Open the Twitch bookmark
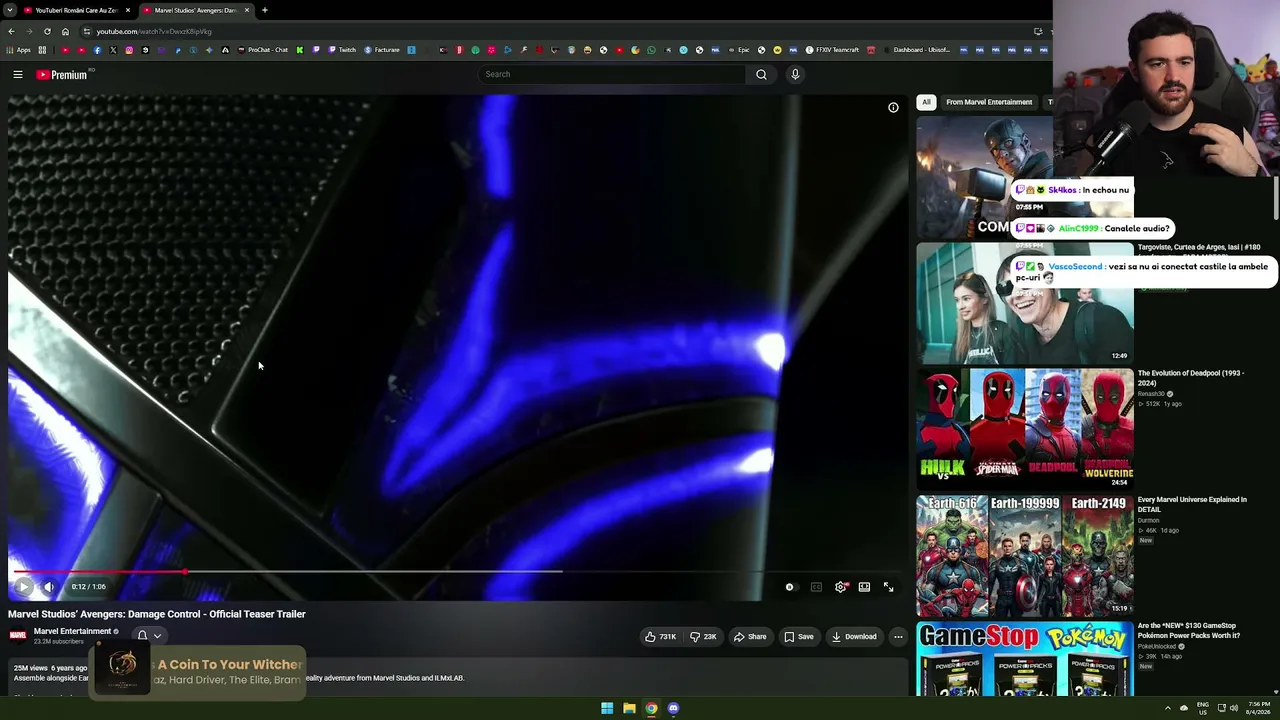This screenshot has width=1280, height=720. pyautogui.click(x=342, y=50)
